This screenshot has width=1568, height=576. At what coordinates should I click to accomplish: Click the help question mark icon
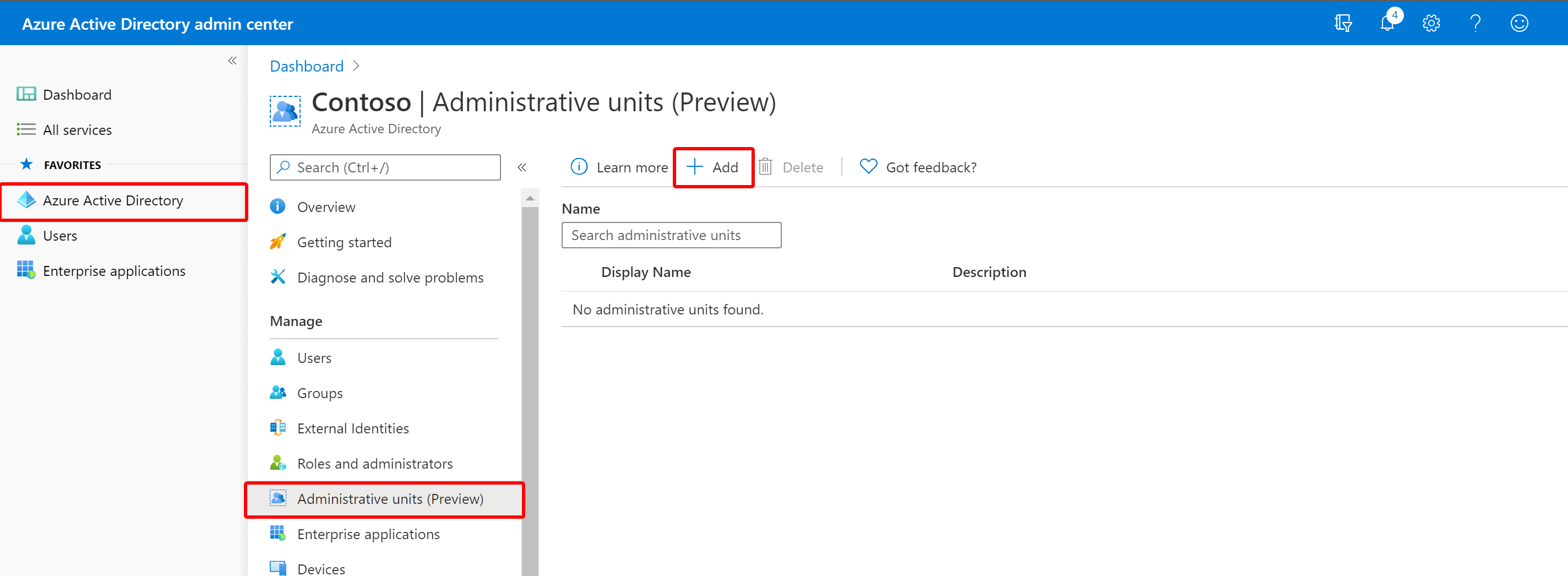click(x=1475, y=23)
